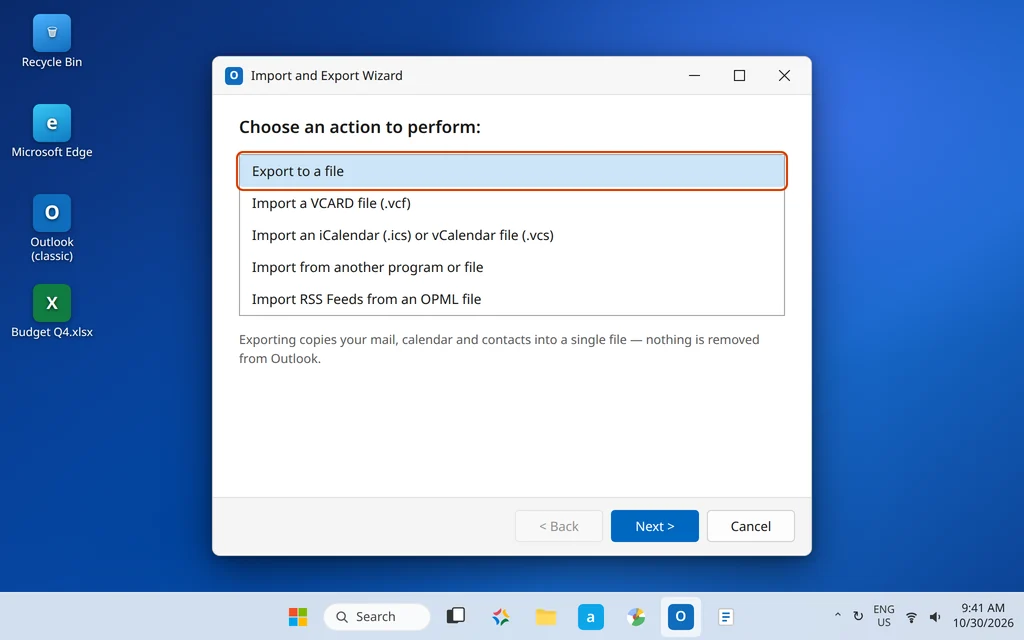Launch the colorful Copilot taskbar icon
1024x640 pixels.
coord(501,616)
